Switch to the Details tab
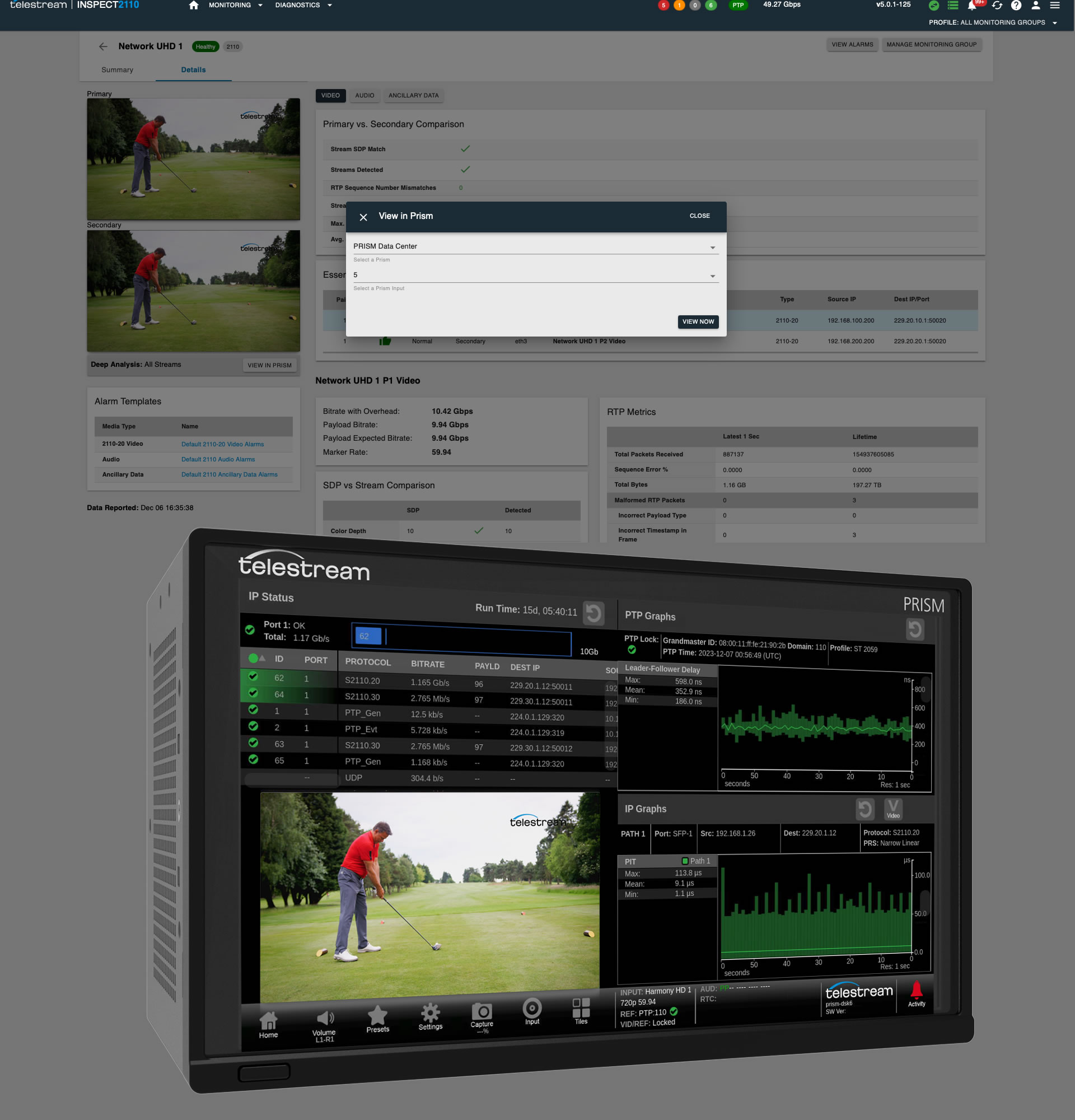Image resolution: width=1075 pixels, height=1120 pixels. coord(193,69)
